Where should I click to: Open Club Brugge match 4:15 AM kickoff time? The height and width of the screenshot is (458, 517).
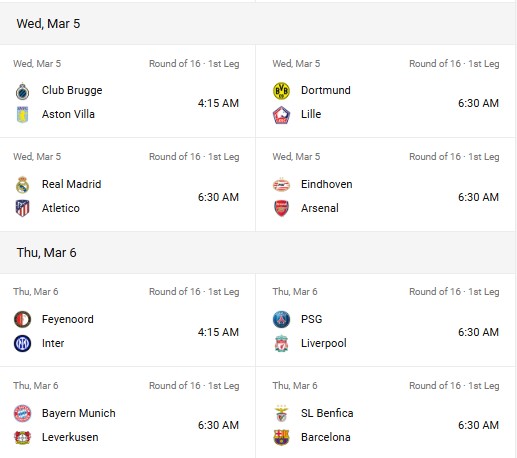point(218,103)
